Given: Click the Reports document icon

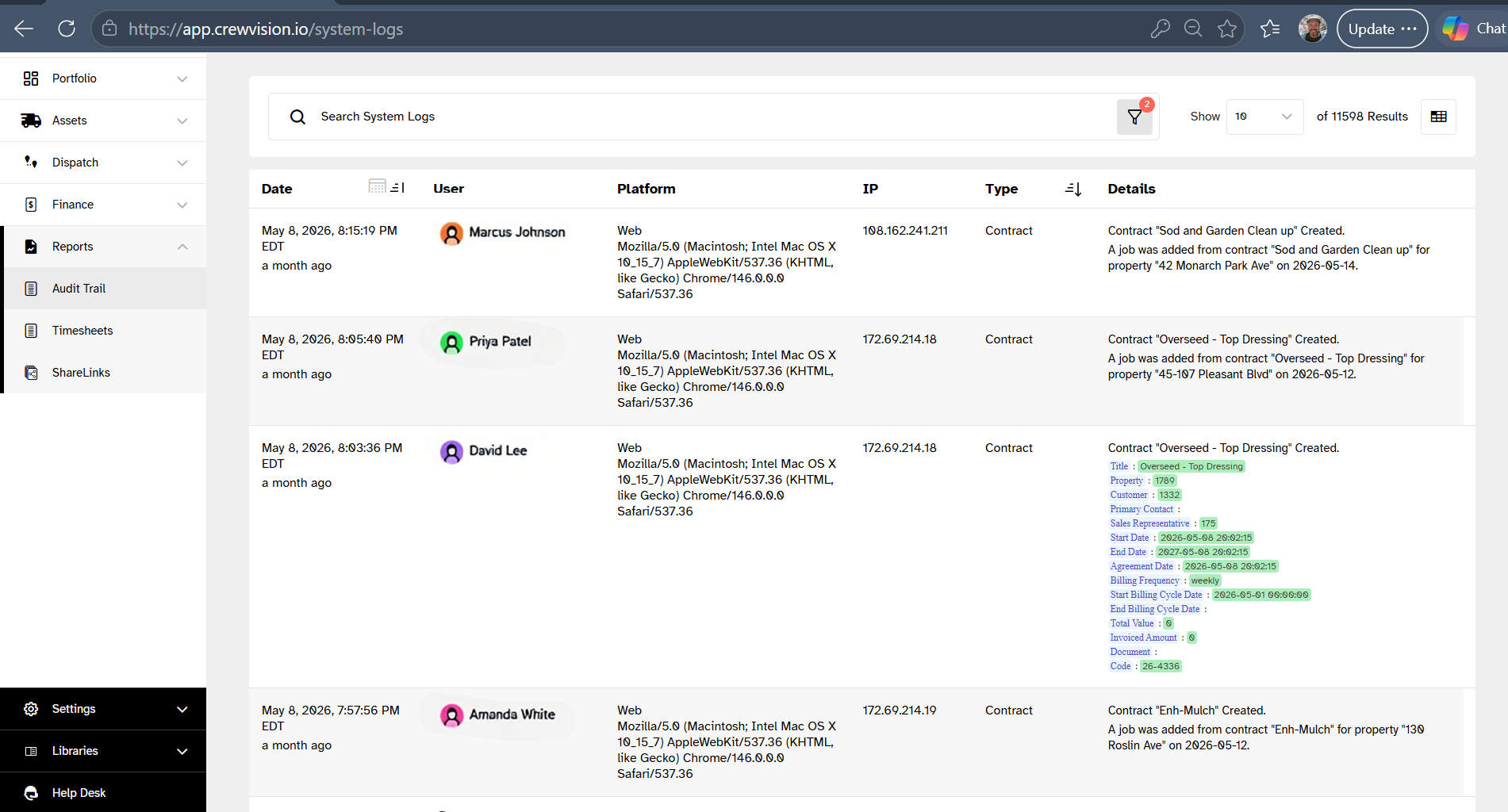Looking at the screenshot, I should (31, 247).
